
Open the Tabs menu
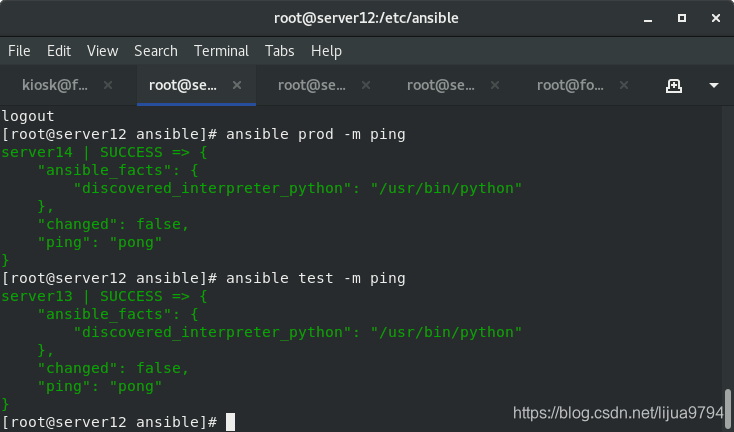pos(279,51)
